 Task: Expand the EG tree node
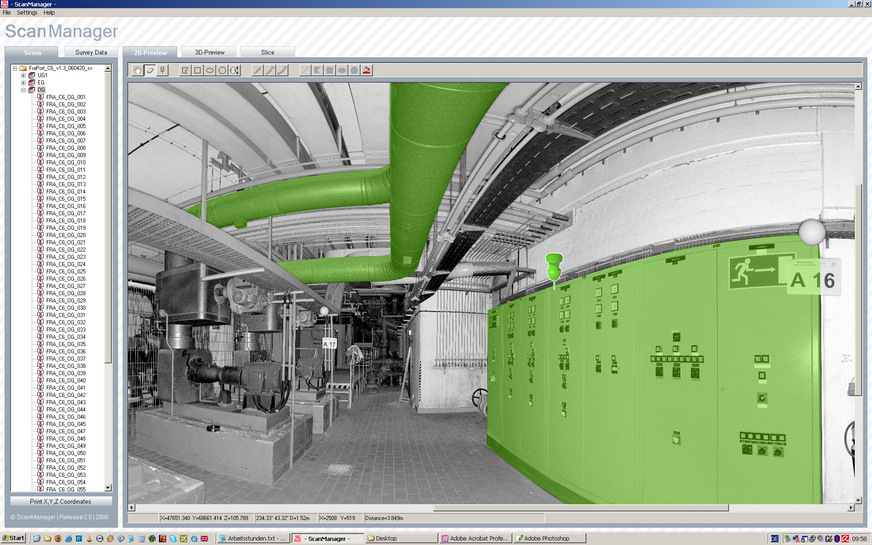click(x=23, y=82)
